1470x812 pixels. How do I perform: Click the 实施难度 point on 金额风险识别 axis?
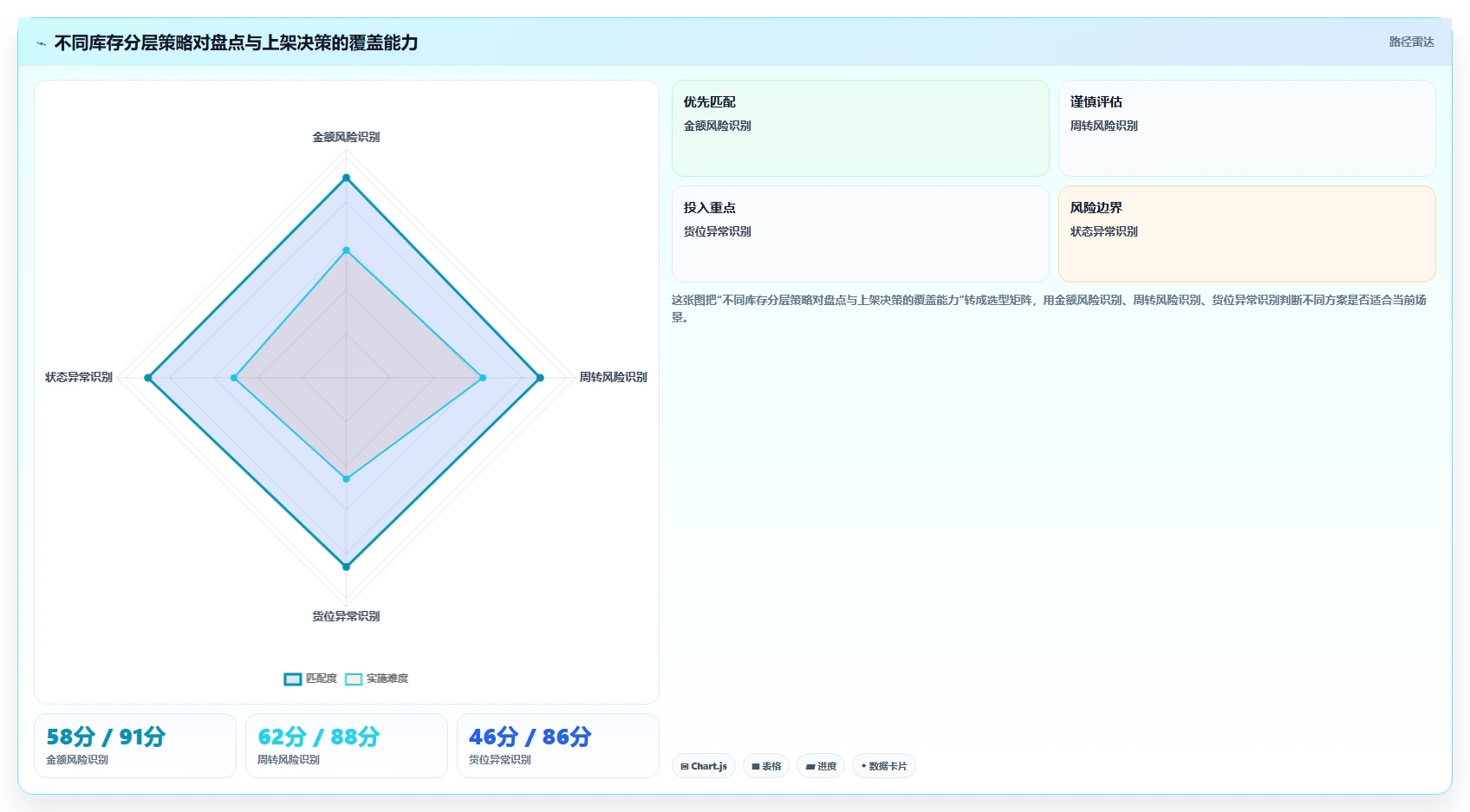coord(346,250)
